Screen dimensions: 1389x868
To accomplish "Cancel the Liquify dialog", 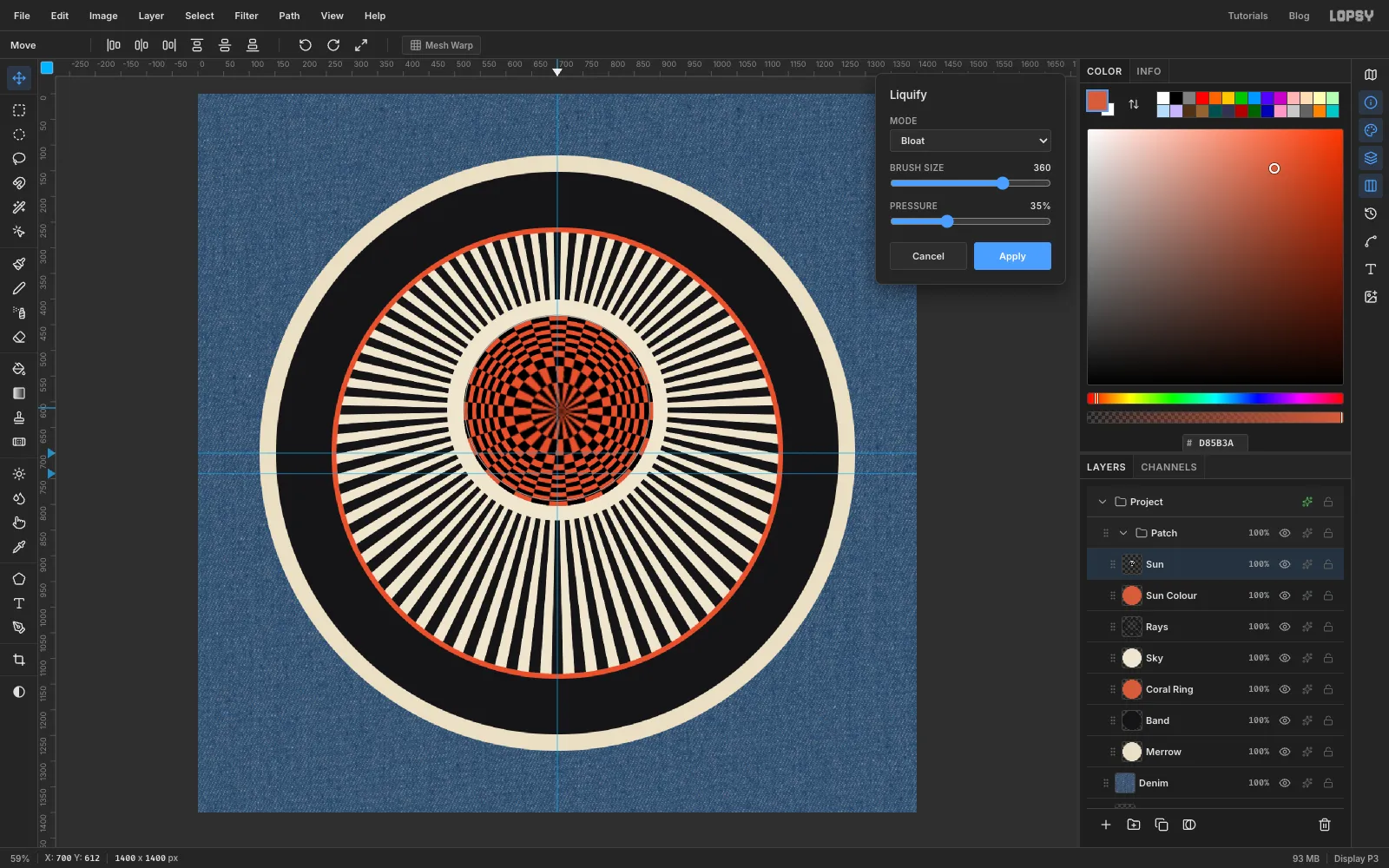I will (928, 256).
